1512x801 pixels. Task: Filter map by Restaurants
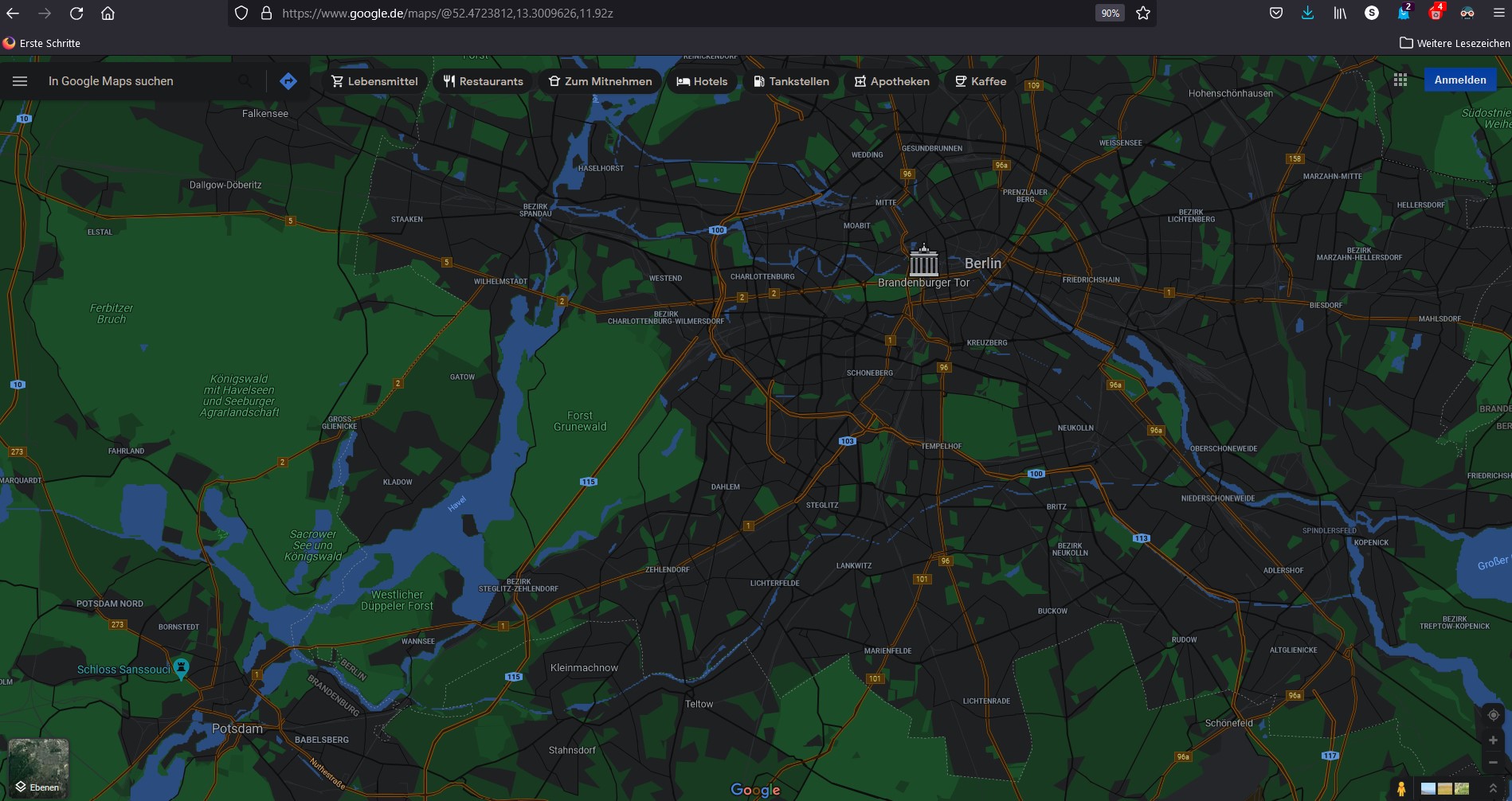tap(484, 81)
